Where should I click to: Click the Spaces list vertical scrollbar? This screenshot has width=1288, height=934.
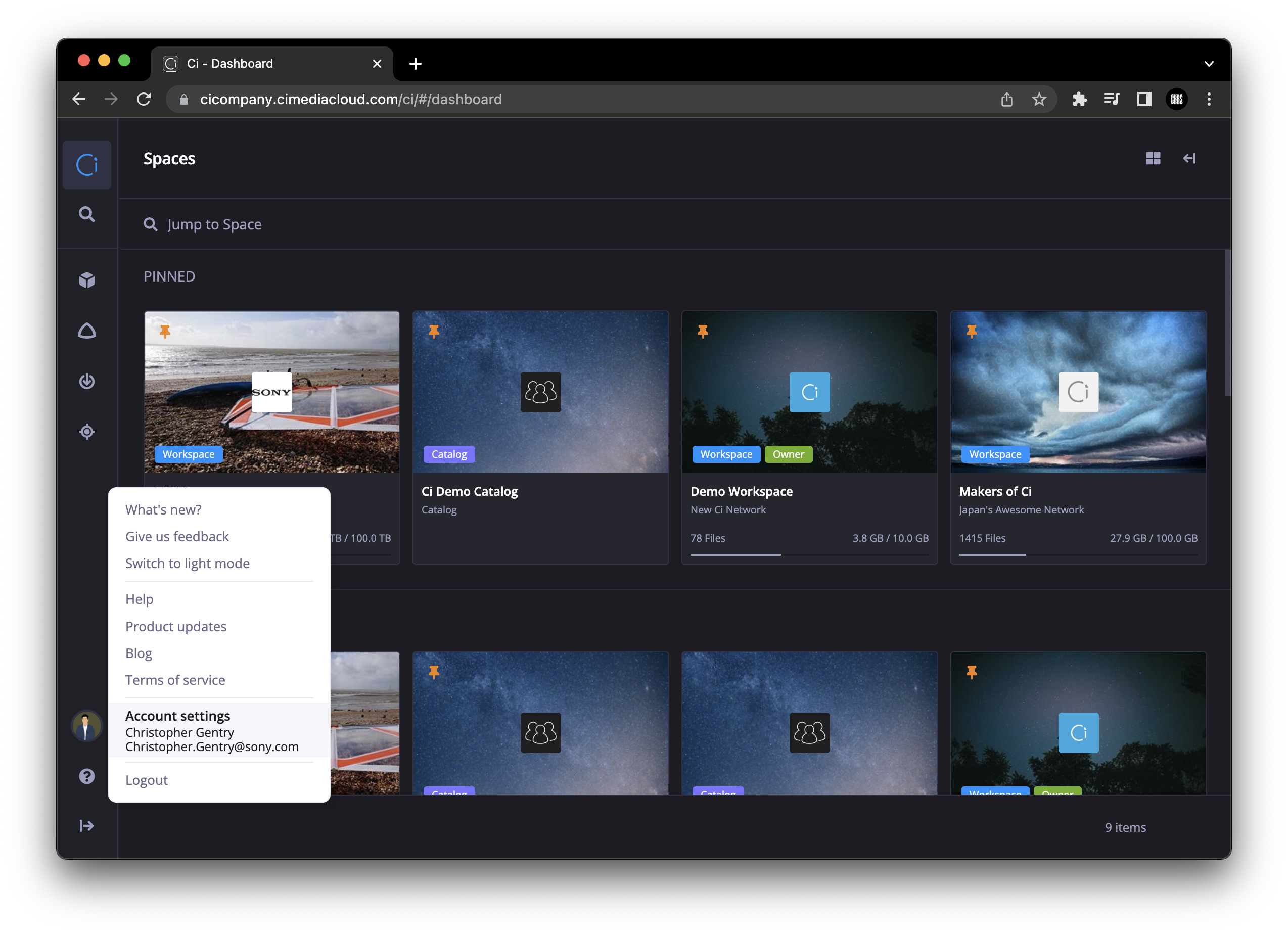click(x=1227, y=322)
